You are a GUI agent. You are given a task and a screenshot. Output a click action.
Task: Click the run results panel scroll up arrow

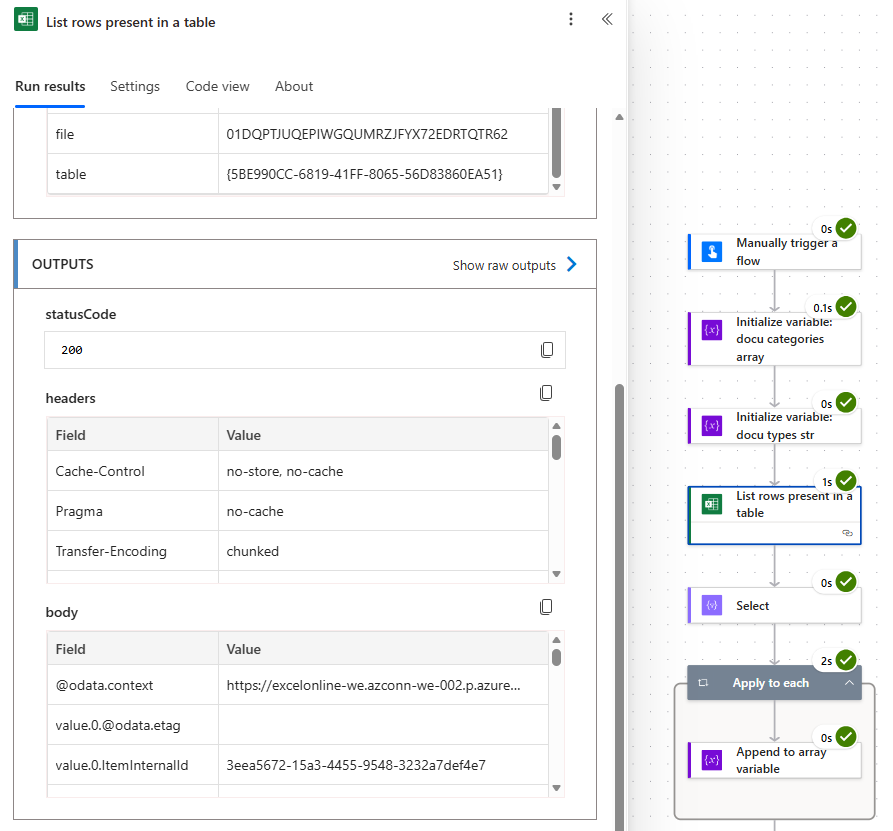pyautogui.click(x=619, y=117)
